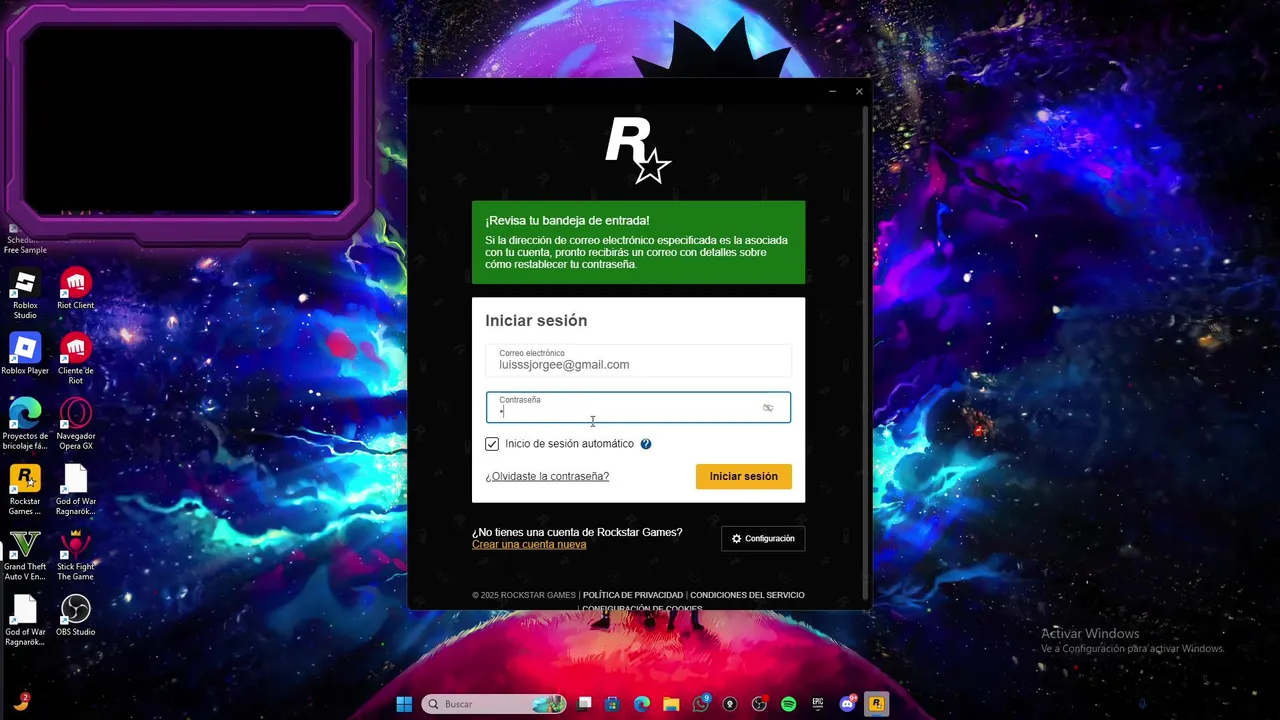The height and width of the screenshot is (720, 1280).
Task: Open CONDICIONES DEL SERVICIO link
Action: click(747, 595)
